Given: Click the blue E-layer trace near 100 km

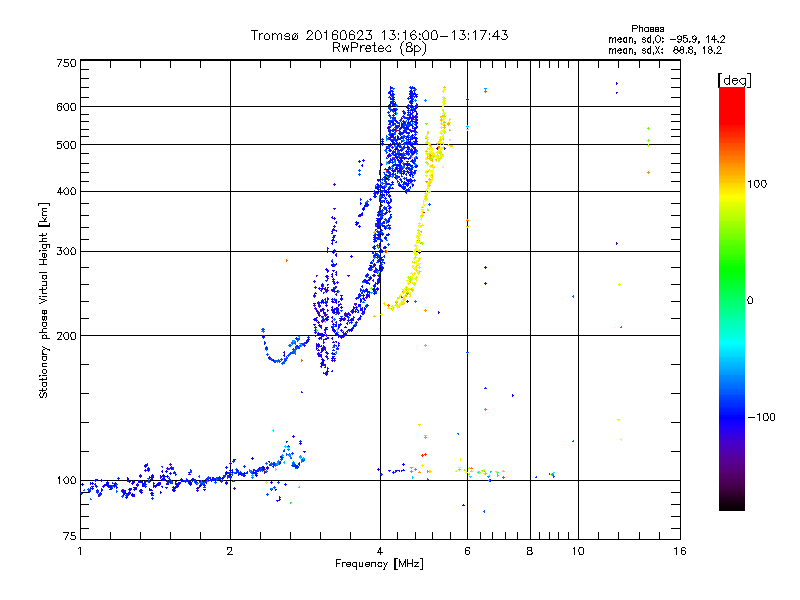Looking at the screenshot, I should click(x=194, y=480).
